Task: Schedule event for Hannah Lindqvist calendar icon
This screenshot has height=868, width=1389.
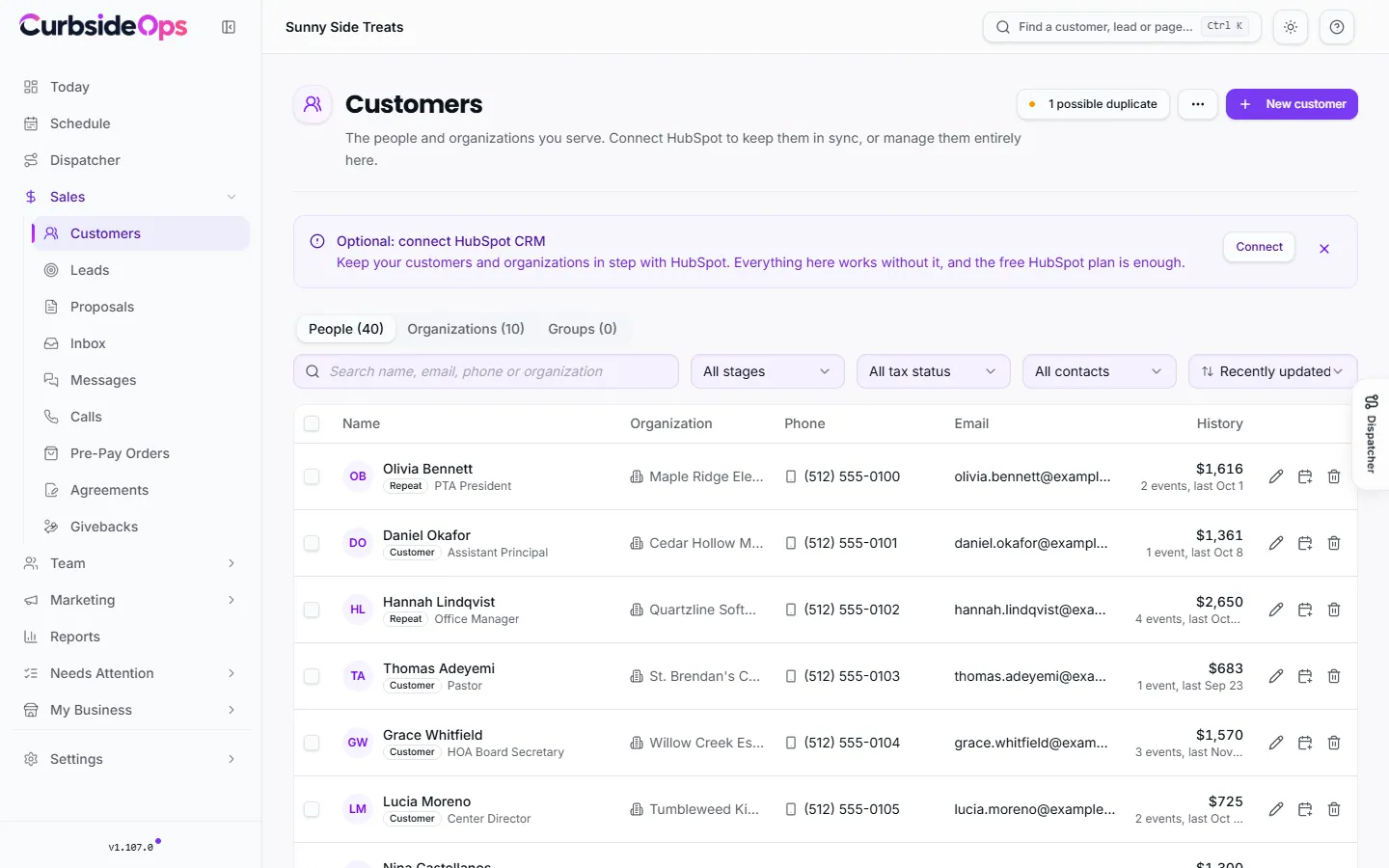Action: [x=1305, y=610]
